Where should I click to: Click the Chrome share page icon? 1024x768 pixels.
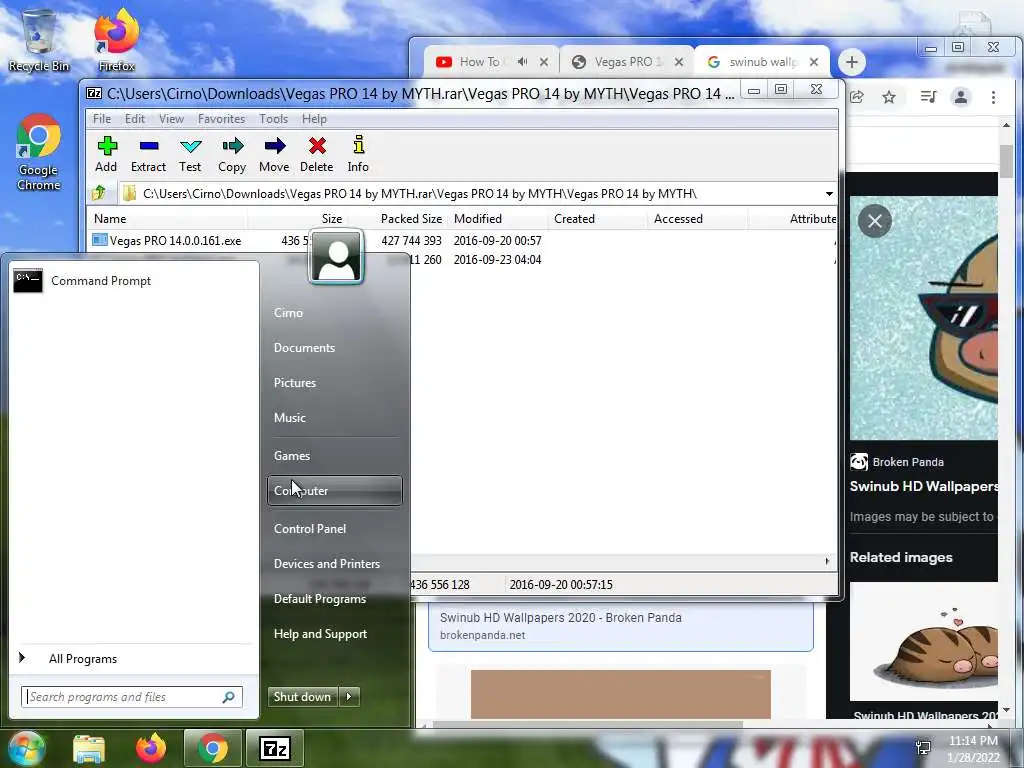[x=857, y=97]
